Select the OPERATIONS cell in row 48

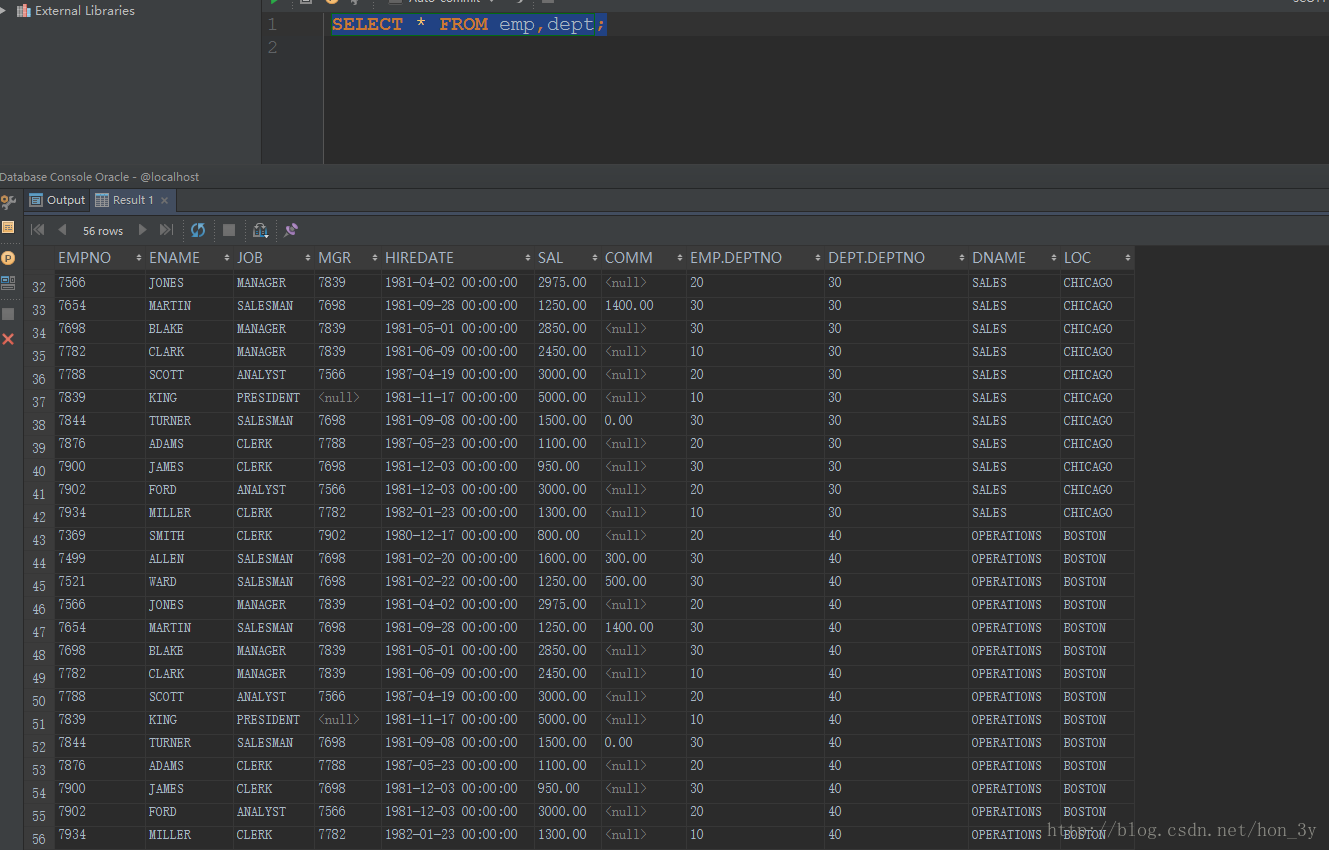[1007, 651]
